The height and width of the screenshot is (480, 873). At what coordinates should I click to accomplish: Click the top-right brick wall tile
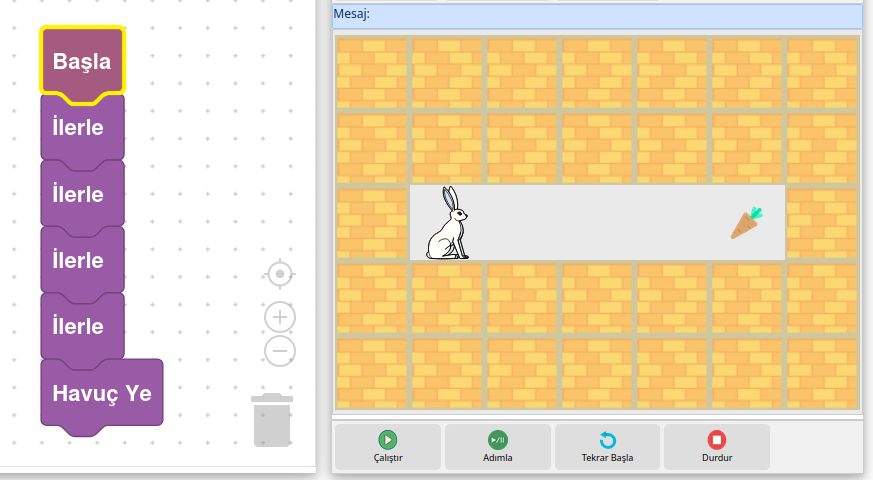coord(822,73)
